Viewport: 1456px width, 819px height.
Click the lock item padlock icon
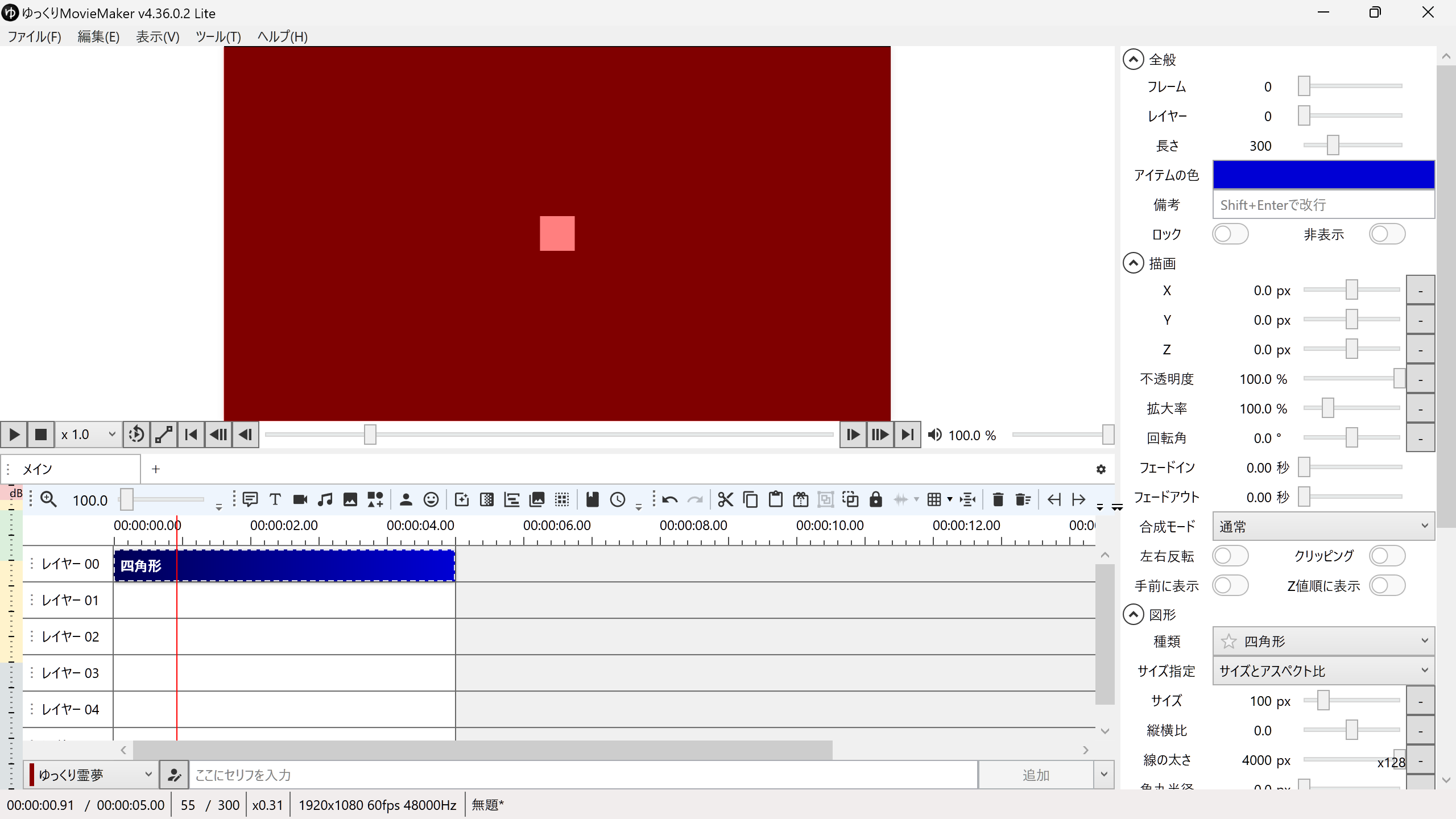point(876,500)
